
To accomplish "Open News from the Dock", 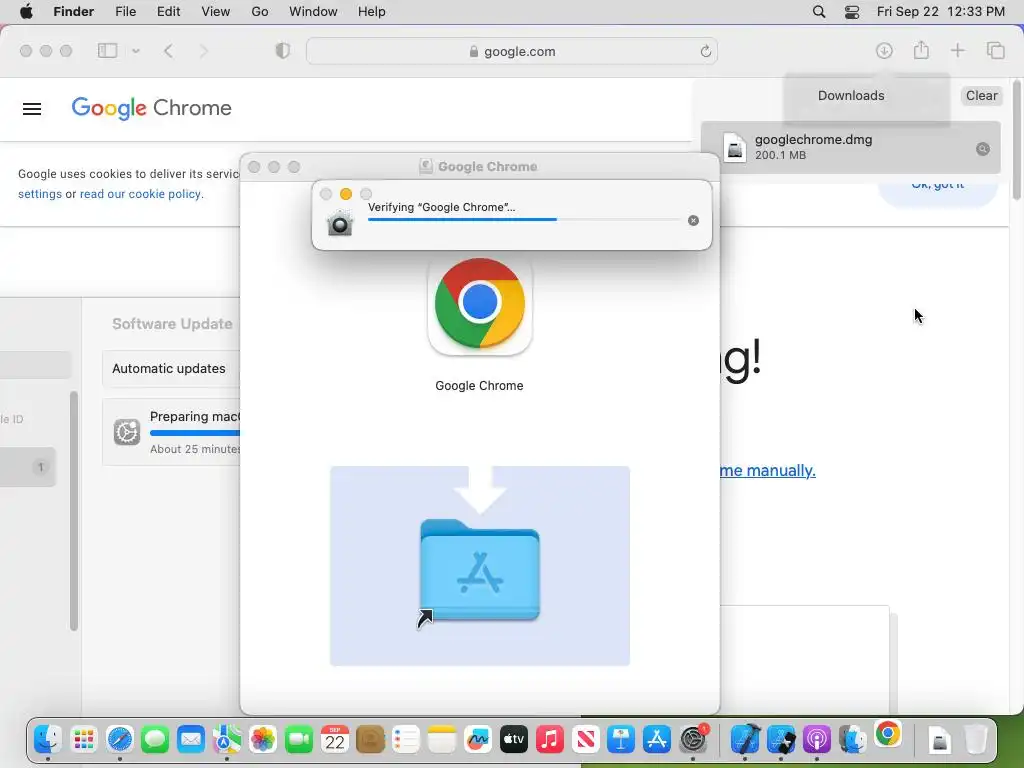I will pos(585,739).
